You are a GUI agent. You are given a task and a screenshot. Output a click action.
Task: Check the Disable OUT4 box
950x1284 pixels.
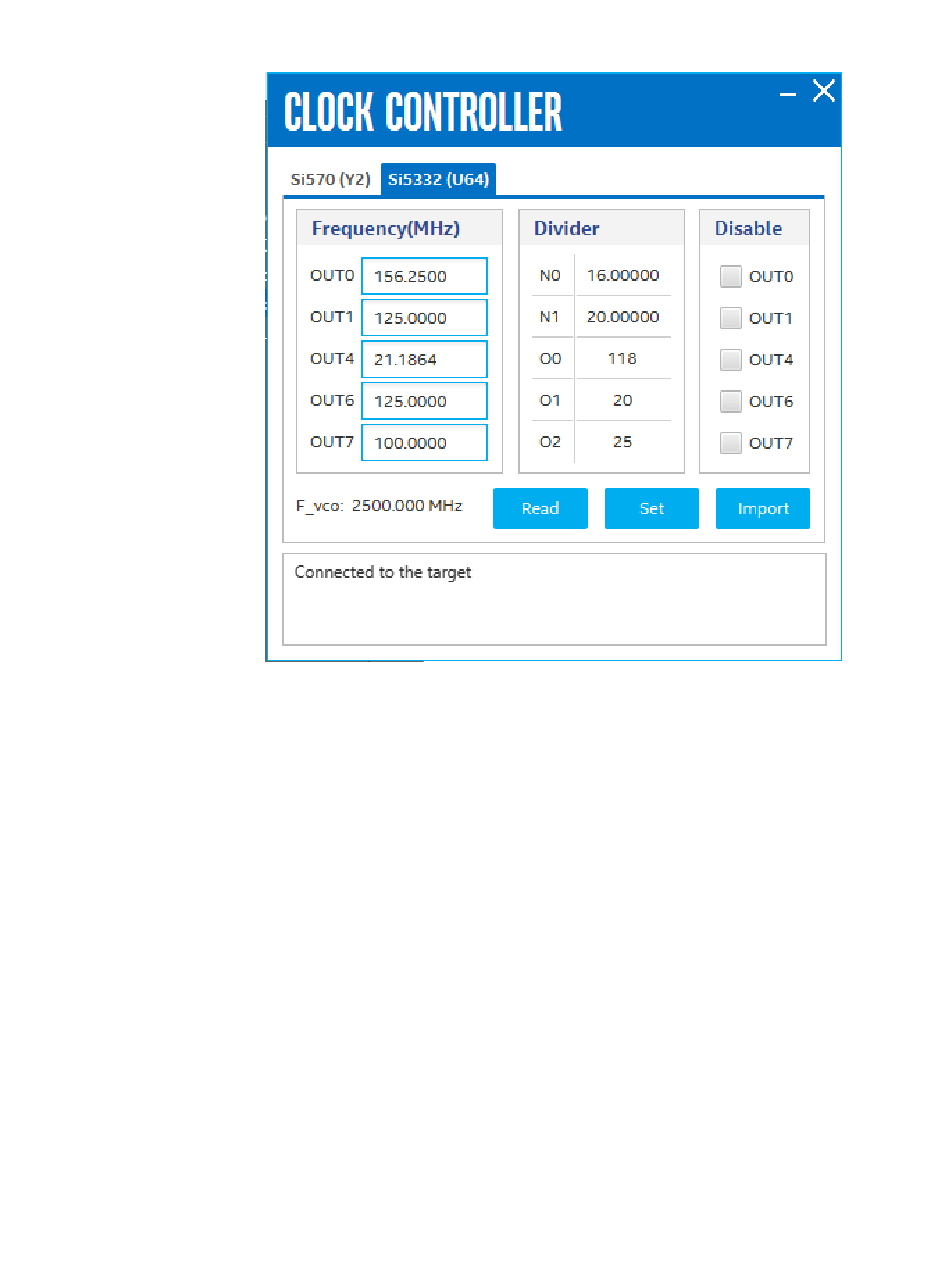tap(731, 360)
